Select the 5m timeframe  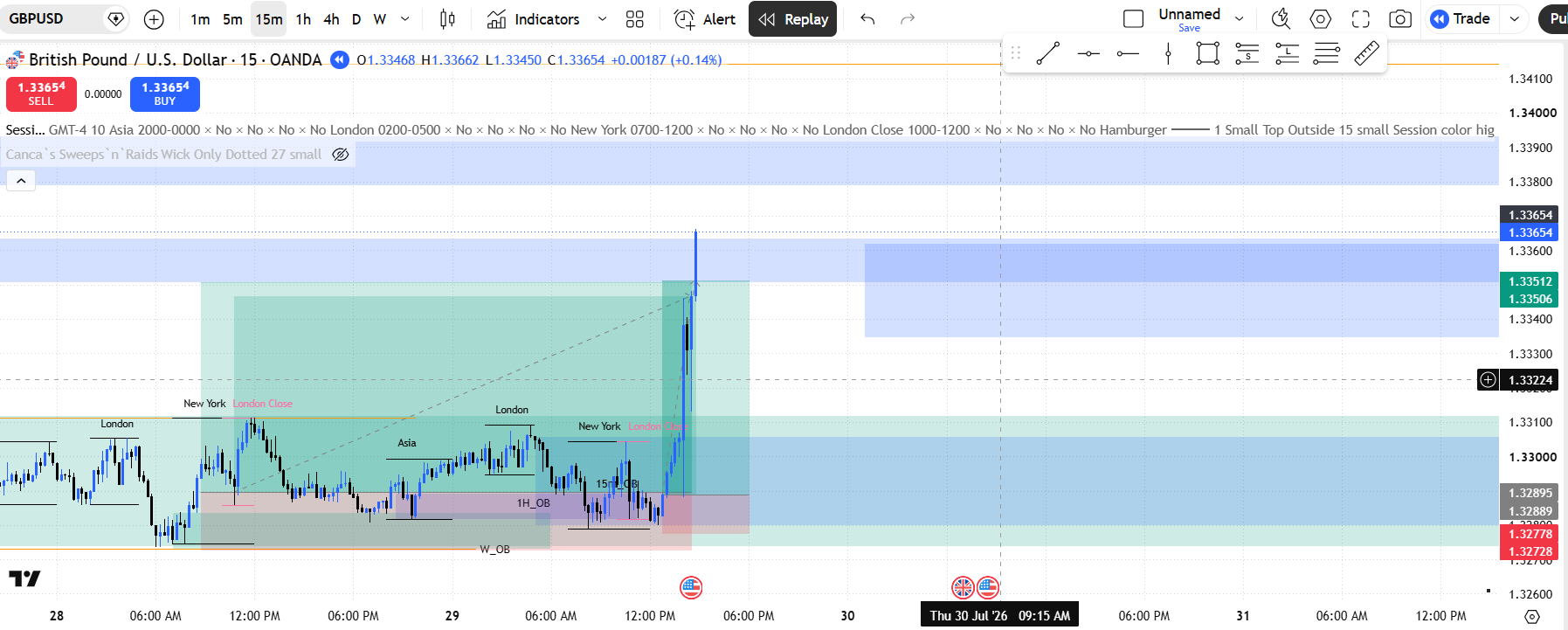(232, 18)
